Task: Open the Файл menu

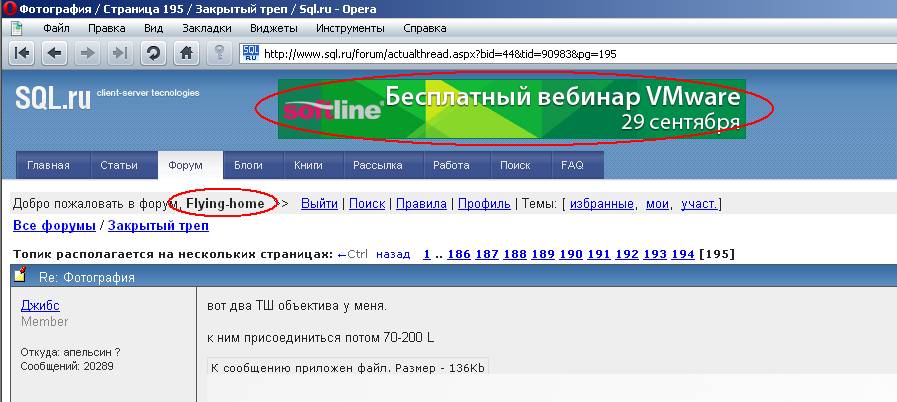Action: pos(56,28)
